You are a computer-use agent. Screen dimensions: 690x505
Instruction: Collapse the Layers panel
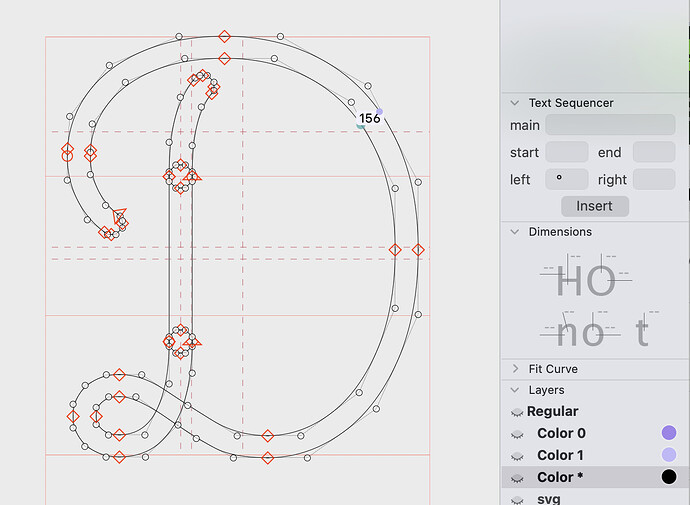point(515,391)
